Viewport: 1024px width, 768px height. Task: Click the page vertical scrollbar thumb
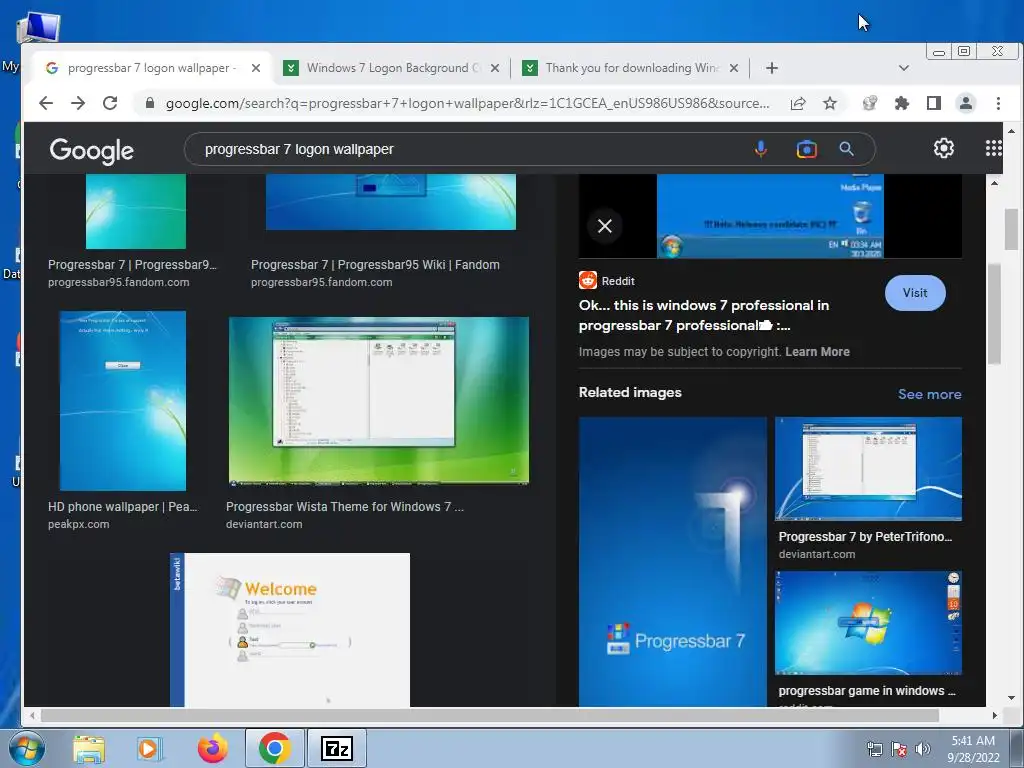coord(1011,229)
